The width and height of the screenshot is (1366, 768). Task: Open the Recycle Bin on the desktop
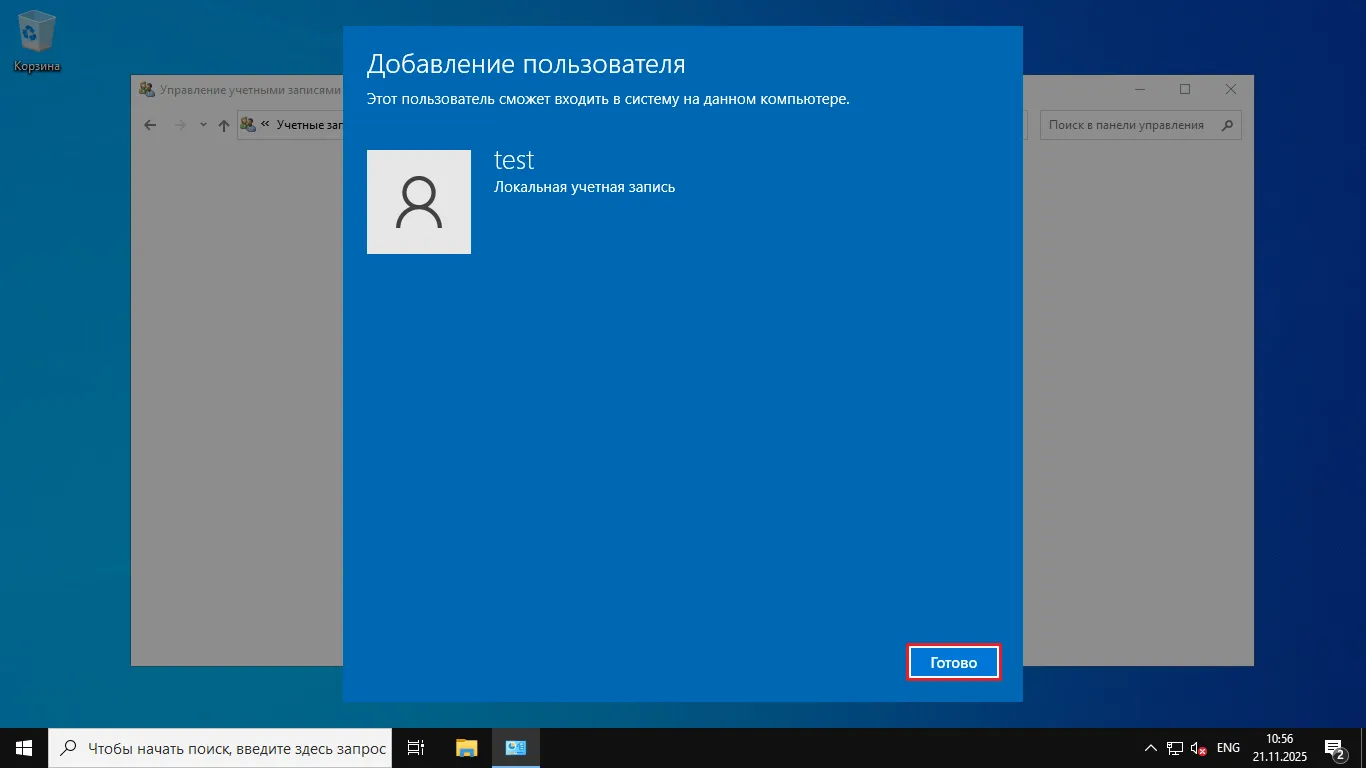tap(35, 32)
